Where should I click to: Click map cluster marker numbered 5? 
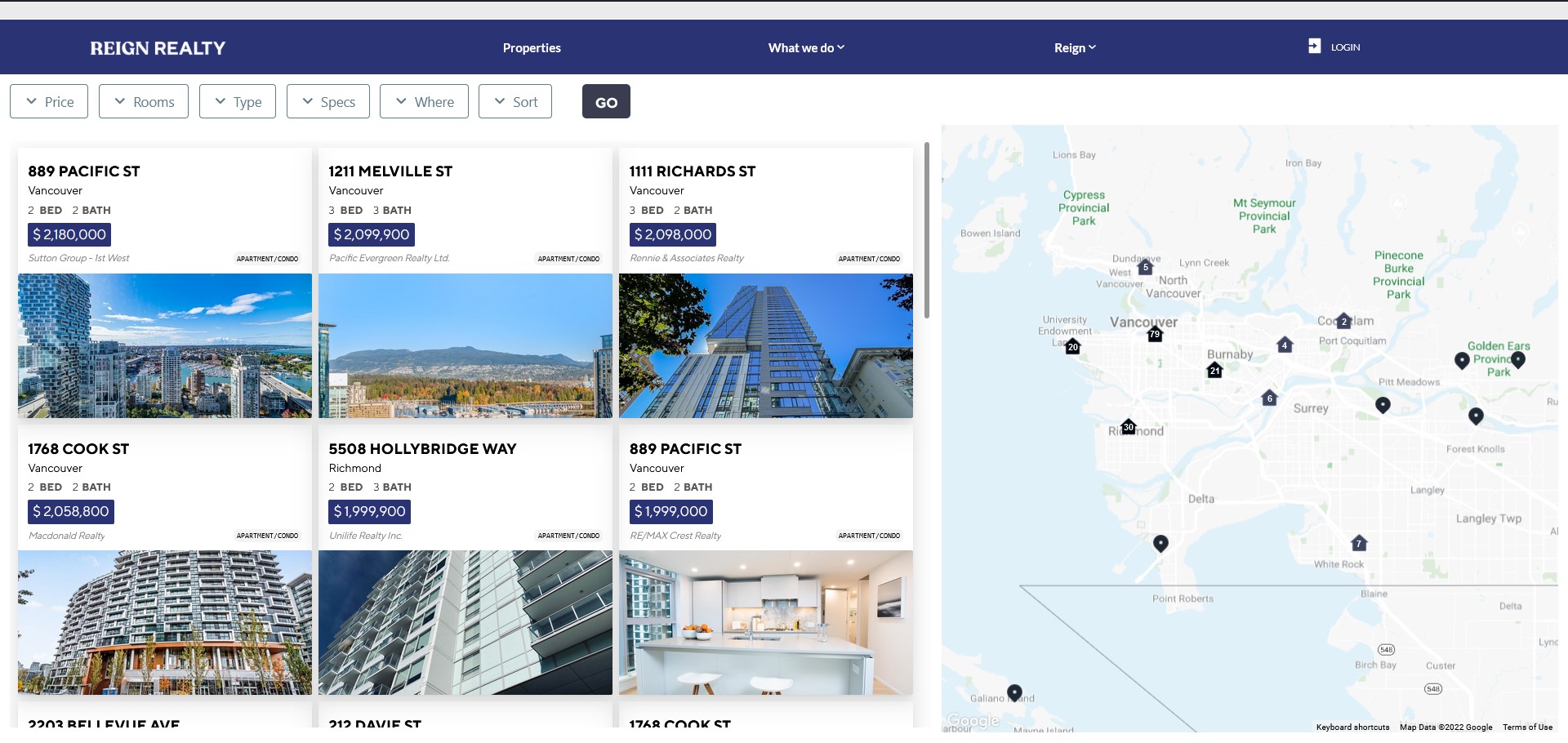(1146, 266)
